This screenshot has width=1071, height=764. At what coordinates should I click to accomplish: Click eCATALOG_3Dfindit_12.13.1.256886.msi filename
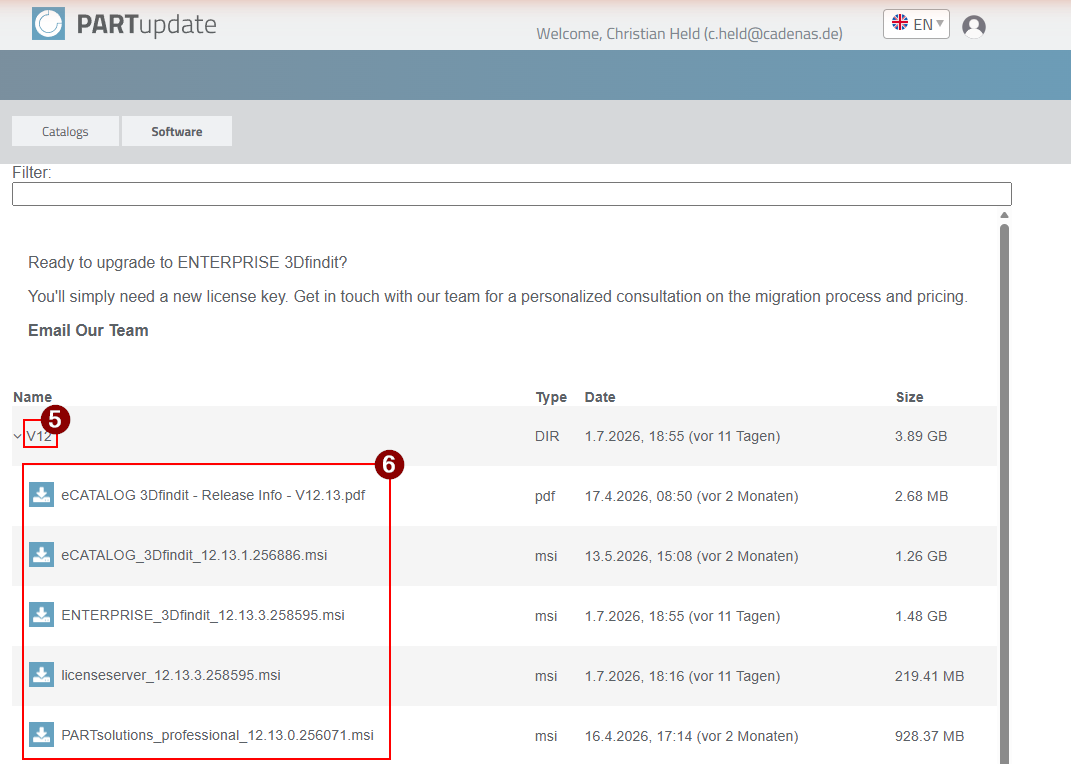[x=194, y=555]
